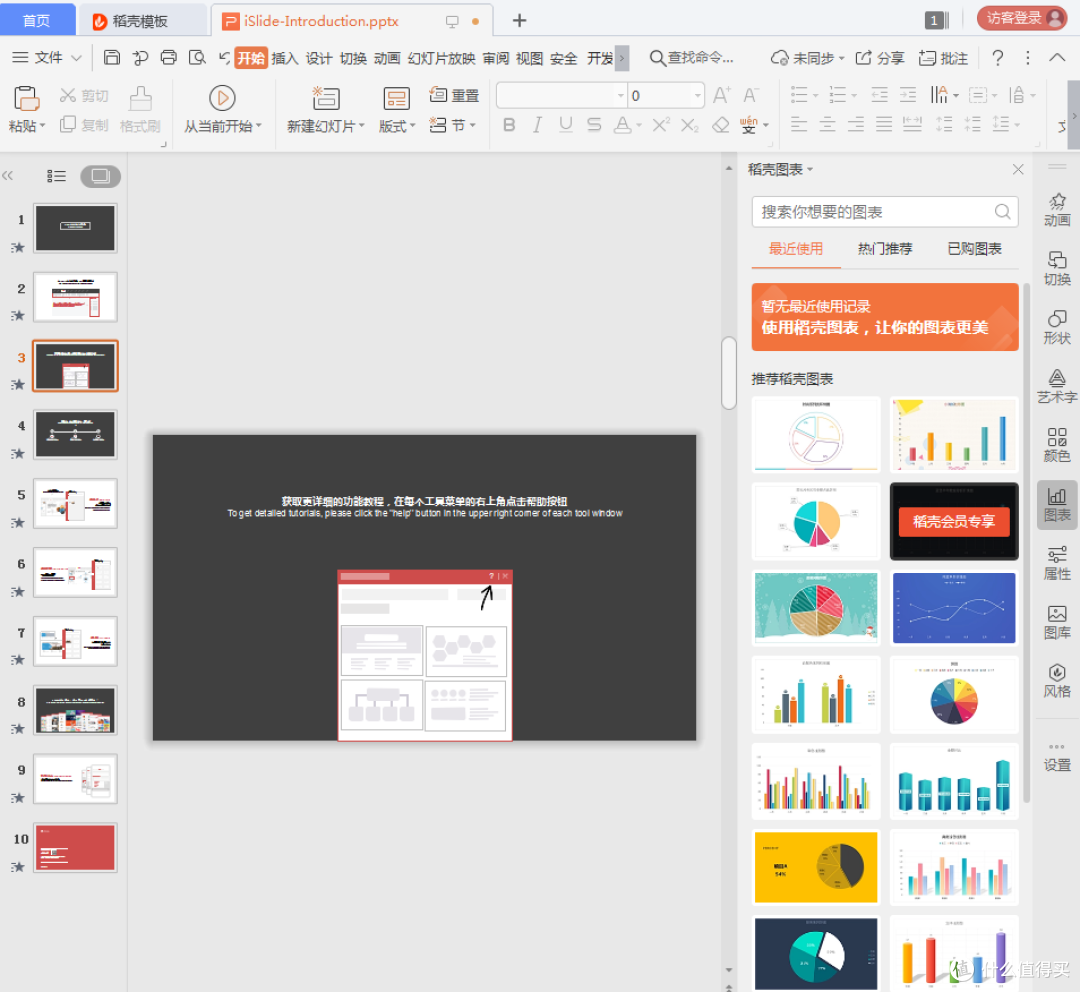The height and width of the screenshot is (992, 1080).
Task: Open the Paste (粘贴) dropdown arrow
Action: pos(43,126)
